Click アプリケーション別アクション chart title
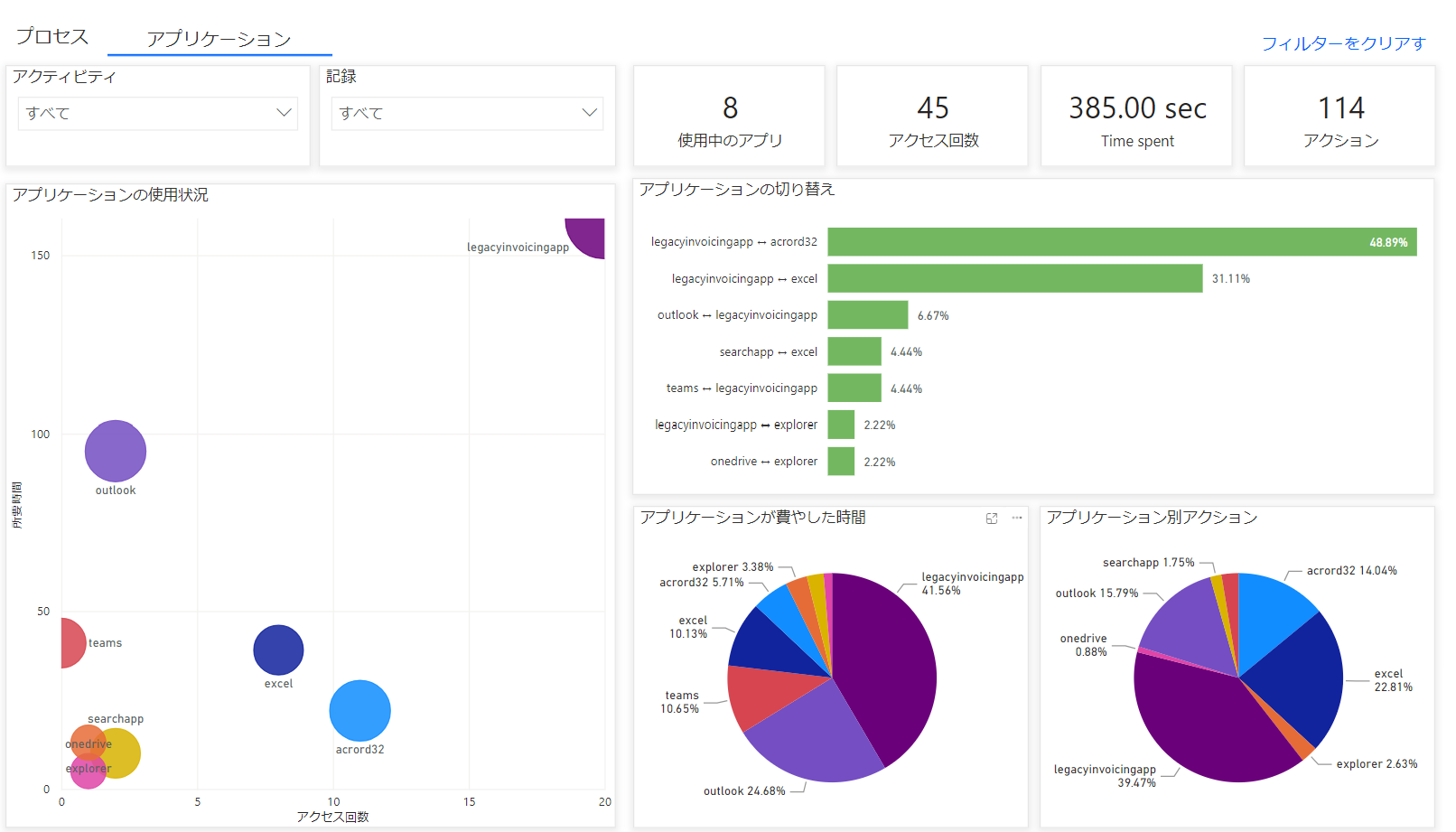Image resolution: width=1456 pixels, height=832 pixels. click(x=1152, y=518)
